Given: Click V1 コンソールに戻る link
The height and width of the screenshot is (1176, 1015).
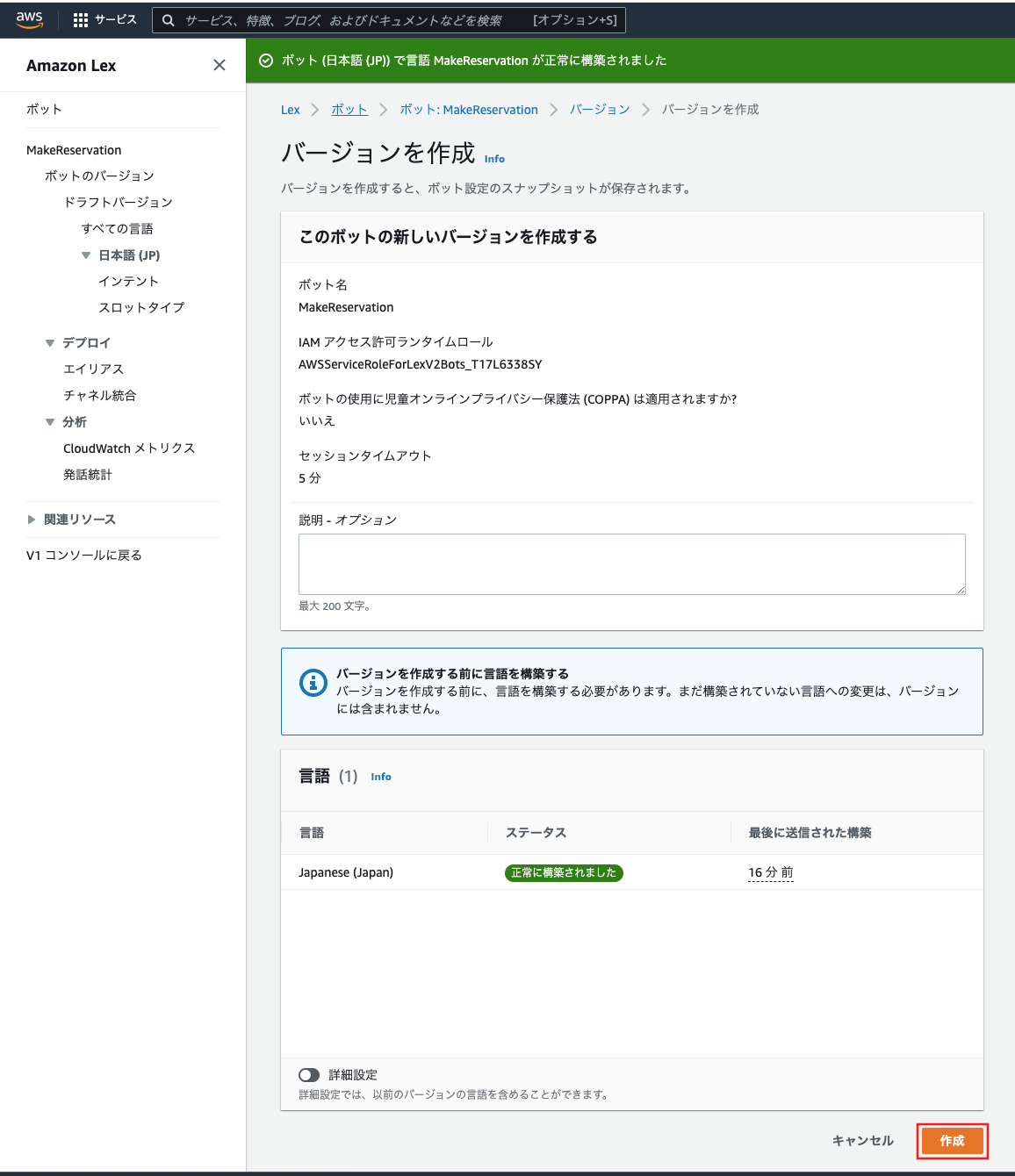Looking at the screenshot, I should (84, 556).
